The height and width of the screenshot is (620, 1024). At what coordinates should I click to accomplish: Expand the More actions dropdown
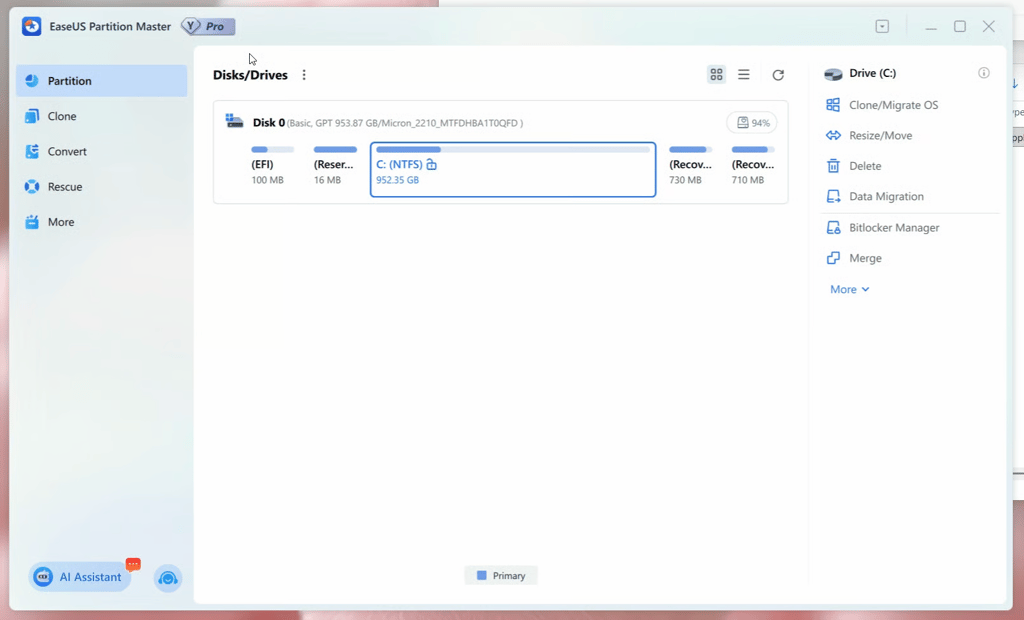[x=850, y=289]
